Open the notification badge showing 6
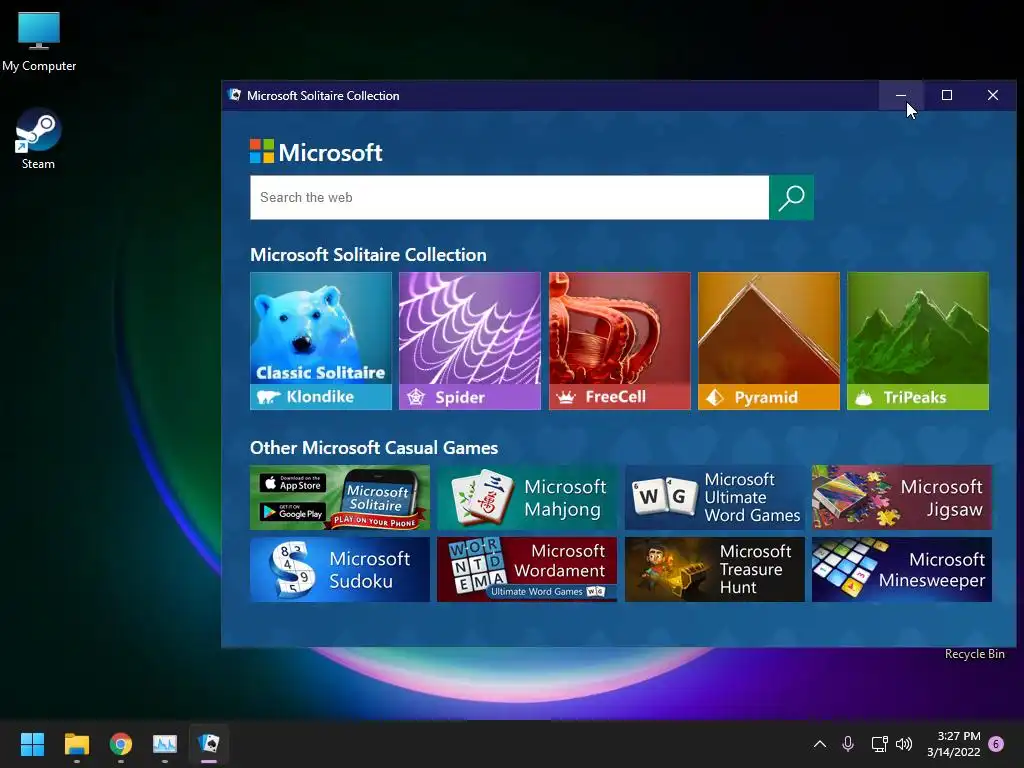1024x768 pixels. (x=996, y=743)
